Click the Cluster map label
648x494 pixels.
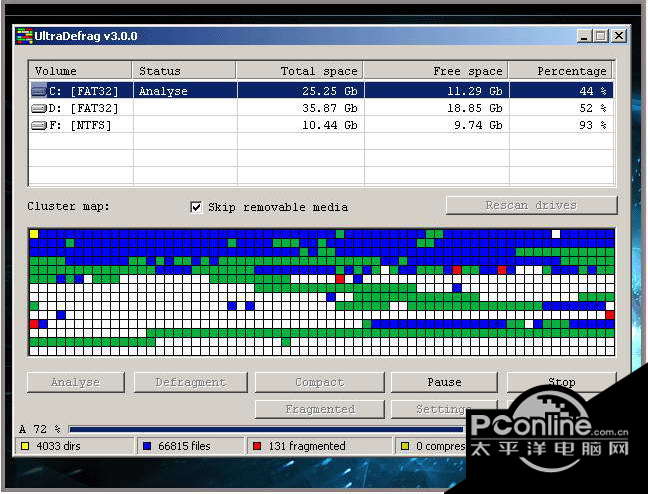click(69, 206)
